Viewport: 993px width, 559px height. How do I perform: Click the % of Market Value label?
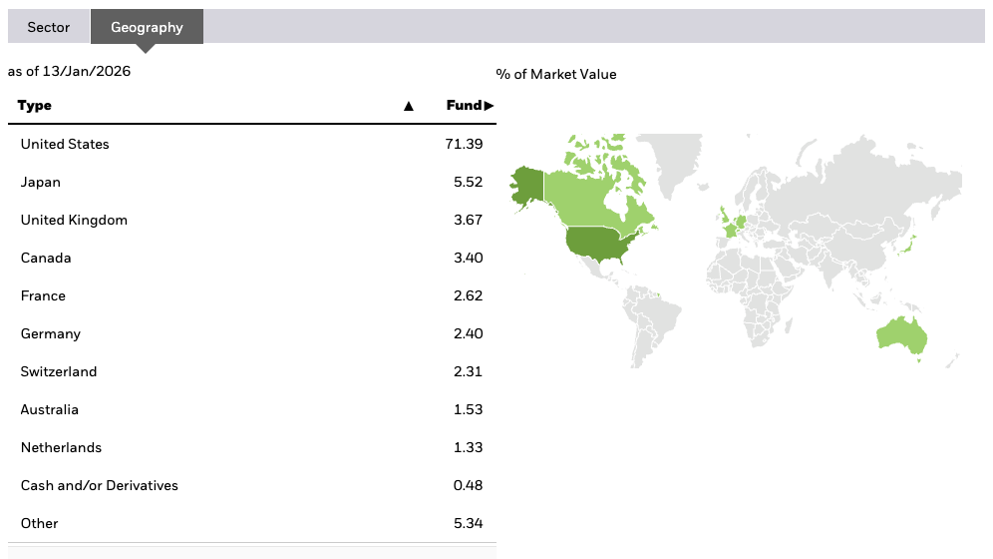(556, 74)
